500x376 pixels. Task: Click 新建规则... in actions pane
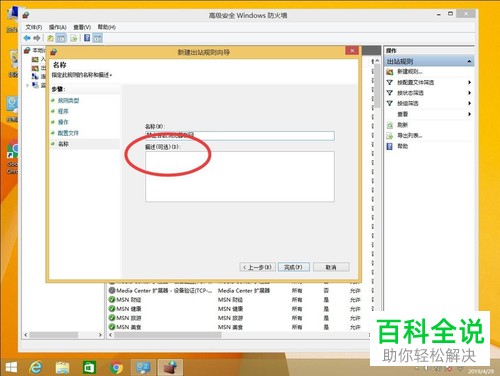pyautogui.click(x=410, y=72)
